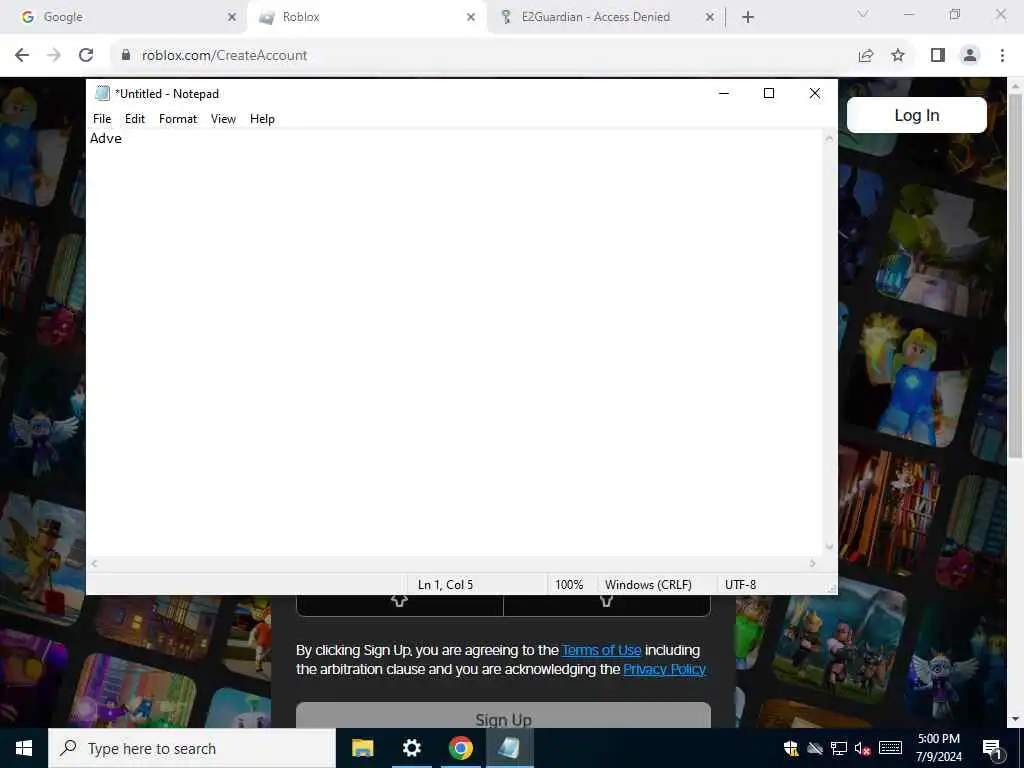
Task: View site info lock icon
Action: click(126, 55)
